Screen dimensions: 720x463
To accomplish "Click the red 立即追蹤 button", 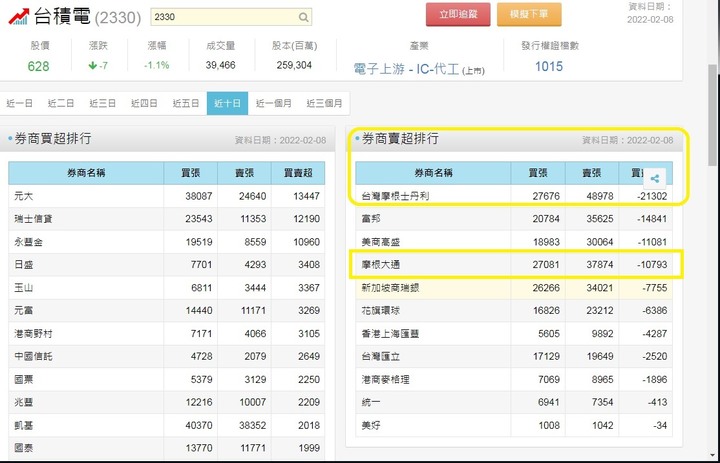I will tap(458, 15).
